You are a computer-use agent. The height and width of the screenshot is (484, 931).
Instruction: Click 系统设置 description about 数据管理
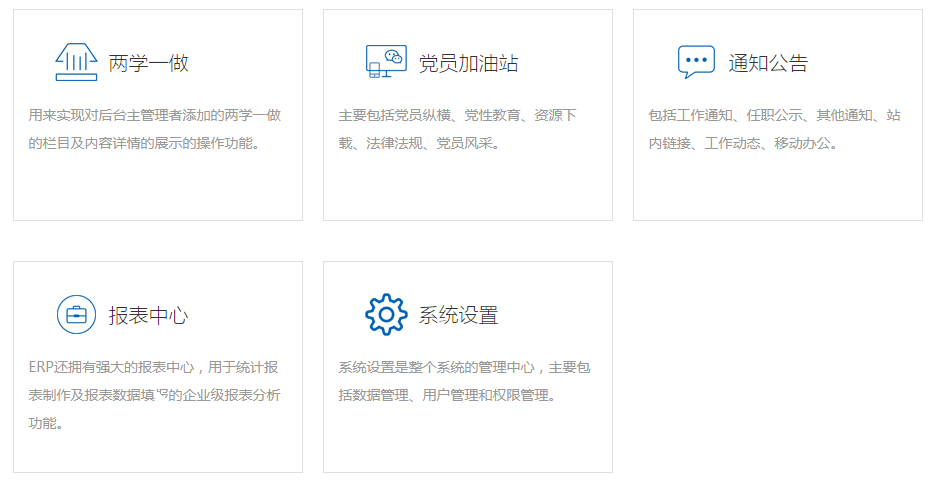(464, 381)
